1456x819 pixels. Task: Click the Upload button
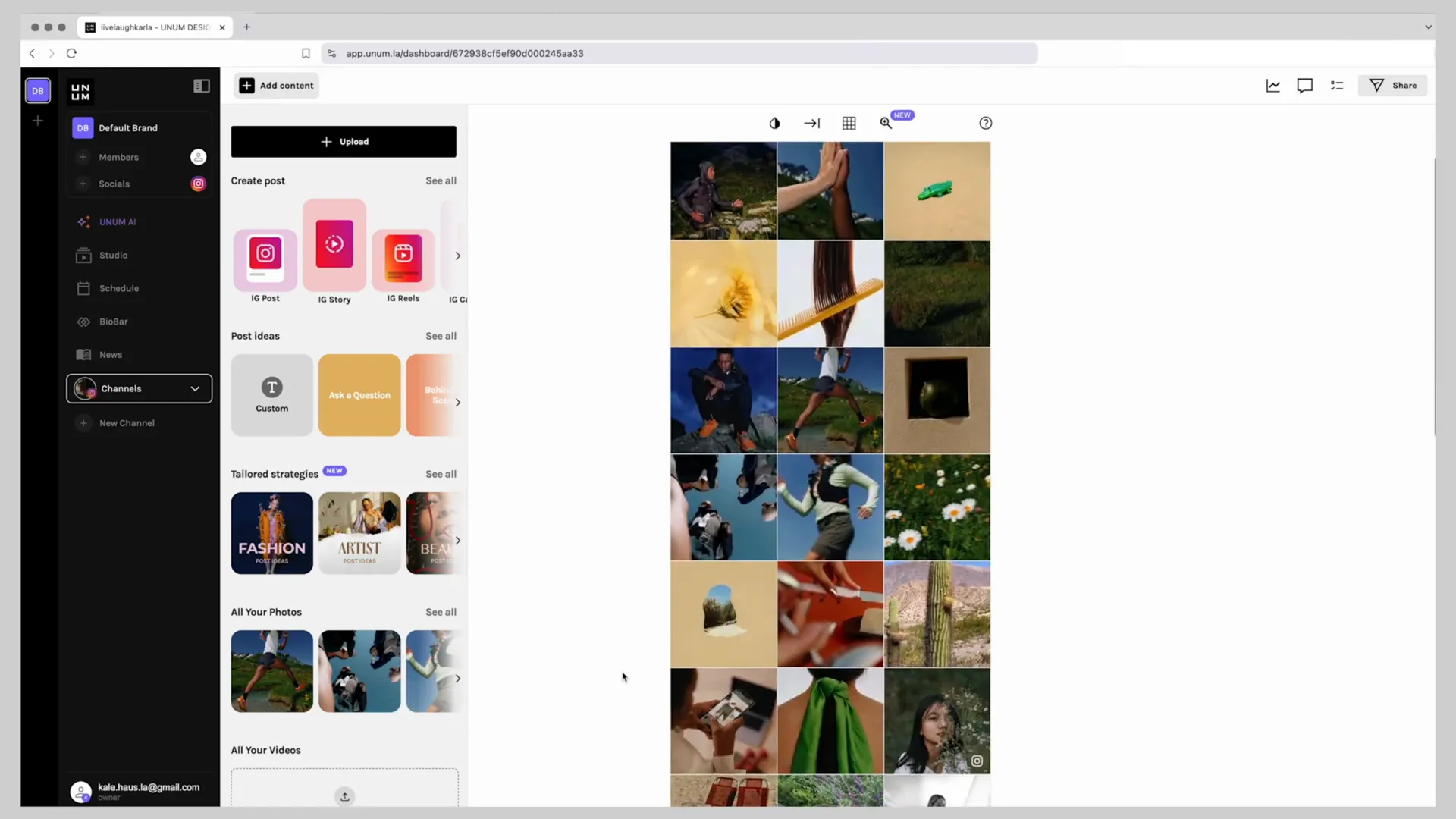point(343,142)
